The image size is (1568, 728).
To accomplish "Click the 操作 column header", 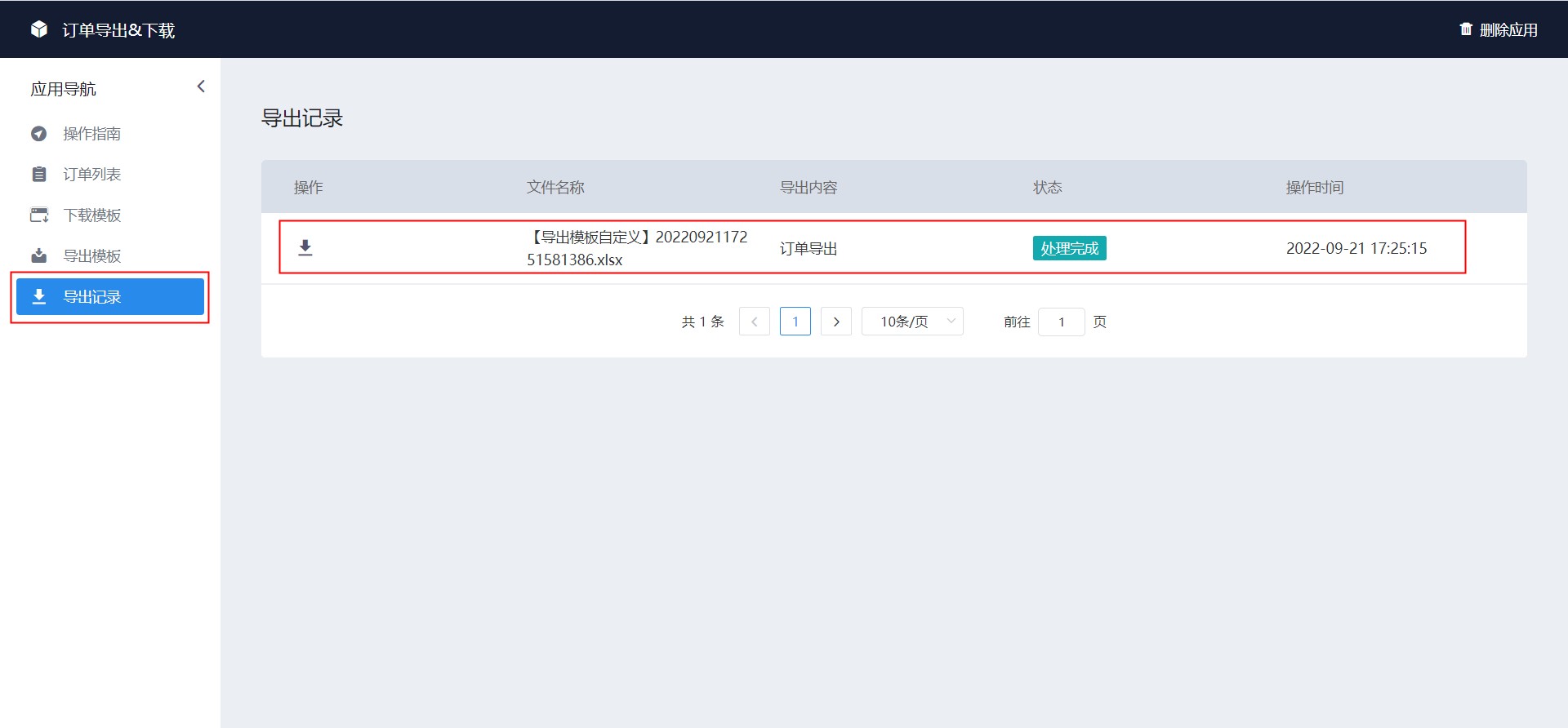I will pyautogui.click(x=309, y=188).
